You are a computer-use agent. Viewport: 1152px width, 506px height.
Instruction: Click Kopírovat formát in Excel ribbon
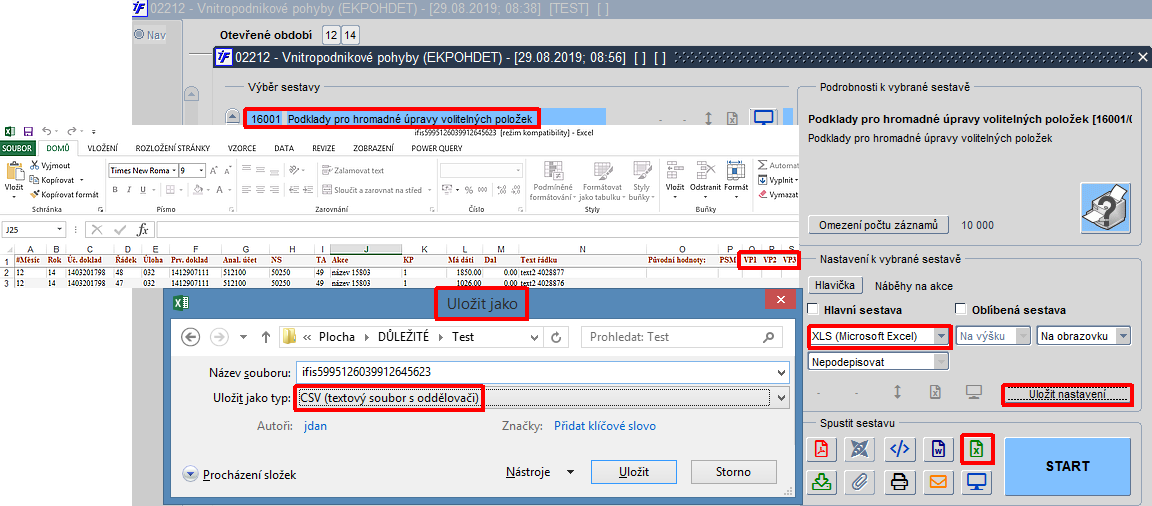tap(64, 194)
